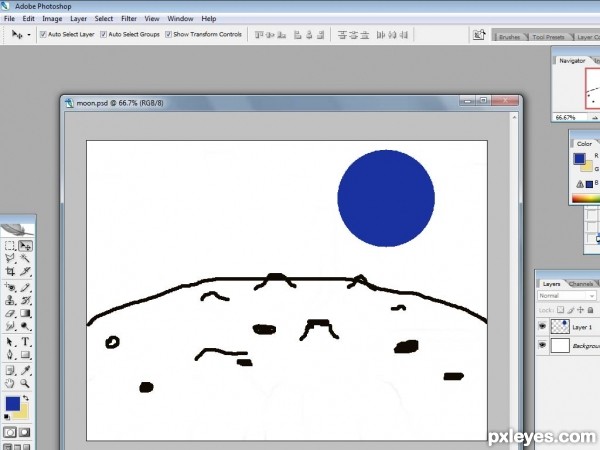600x450 pixels.
Task: Select the Zoom tool
Action: [25, 383]
